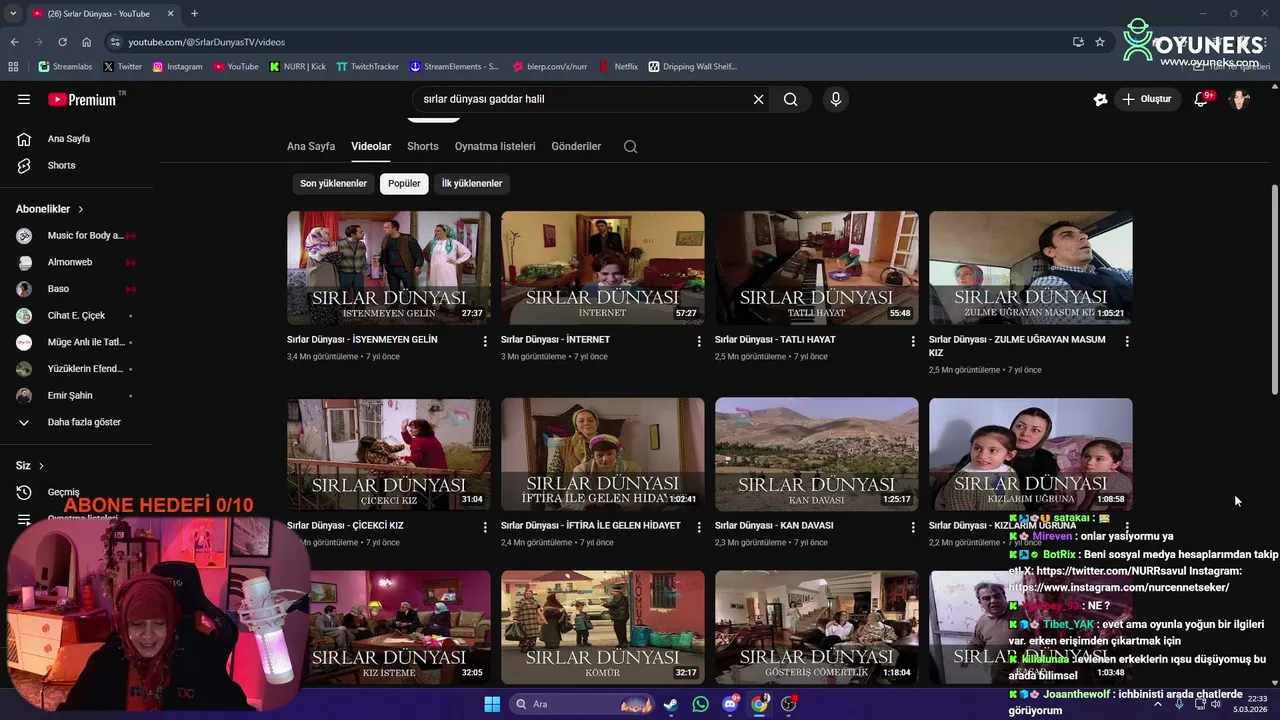
Task: Select the Popüler filter chip
Action: [404, 184]
